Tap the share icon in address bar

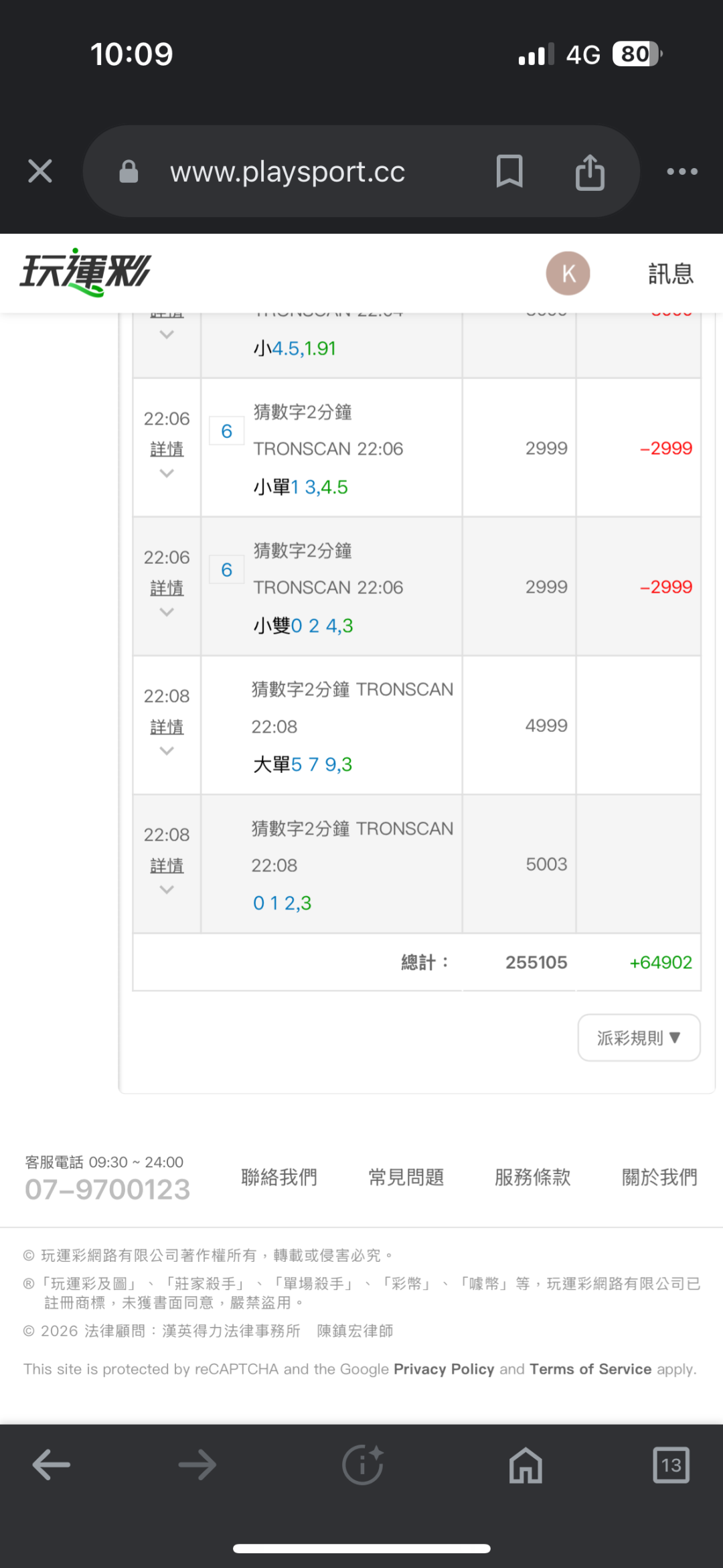[590, 172]
